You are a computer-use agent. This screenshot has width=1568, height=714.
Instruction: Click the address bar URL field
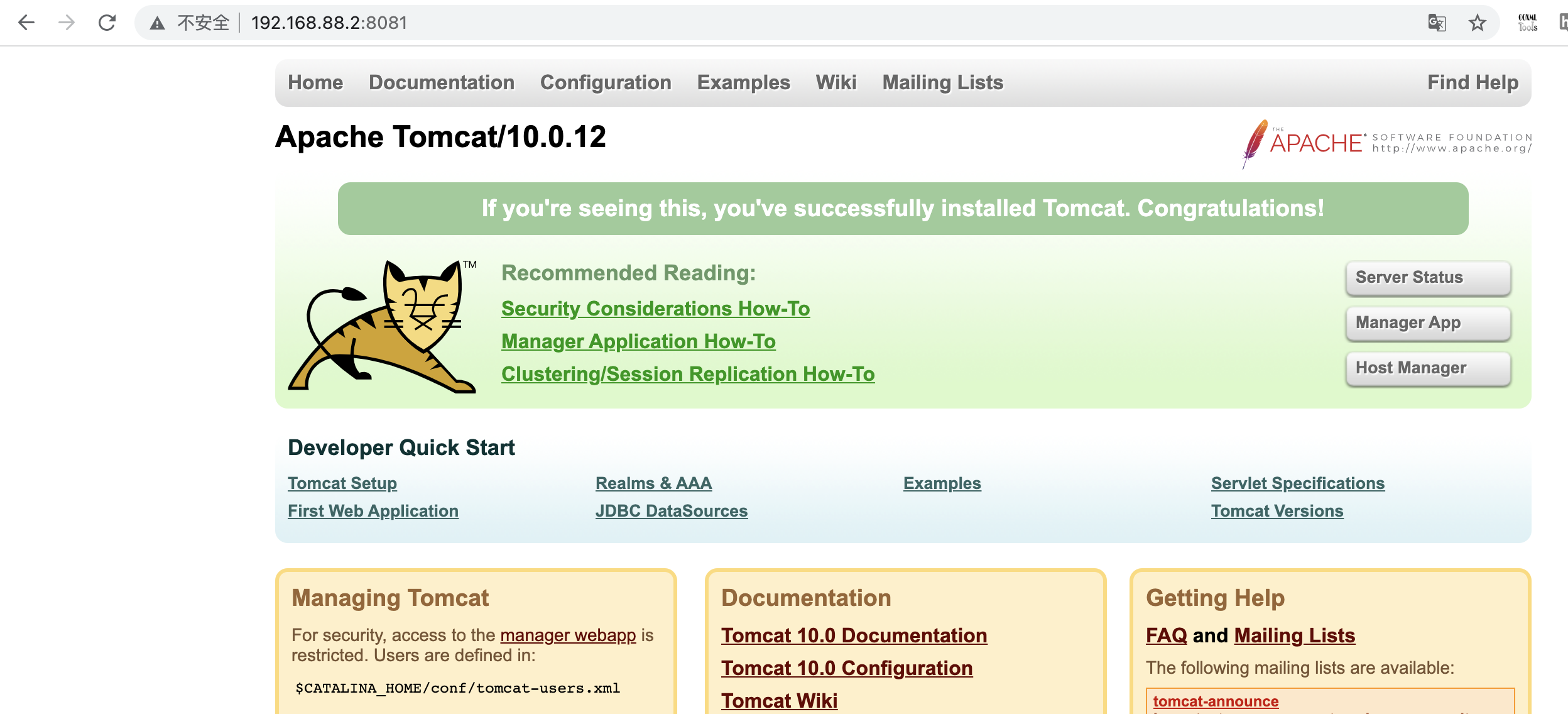[x=754, y=23]
